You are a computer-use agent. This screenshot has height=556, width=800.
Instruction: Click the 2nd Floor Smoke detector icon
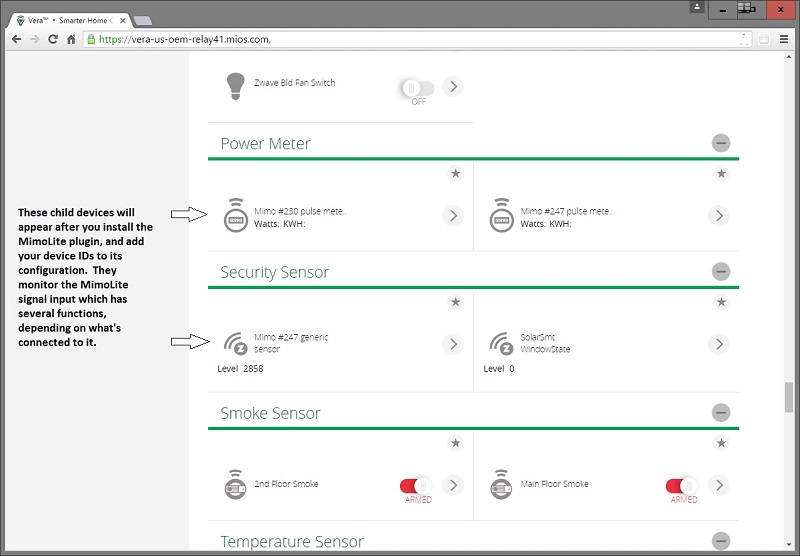(235, 485)
